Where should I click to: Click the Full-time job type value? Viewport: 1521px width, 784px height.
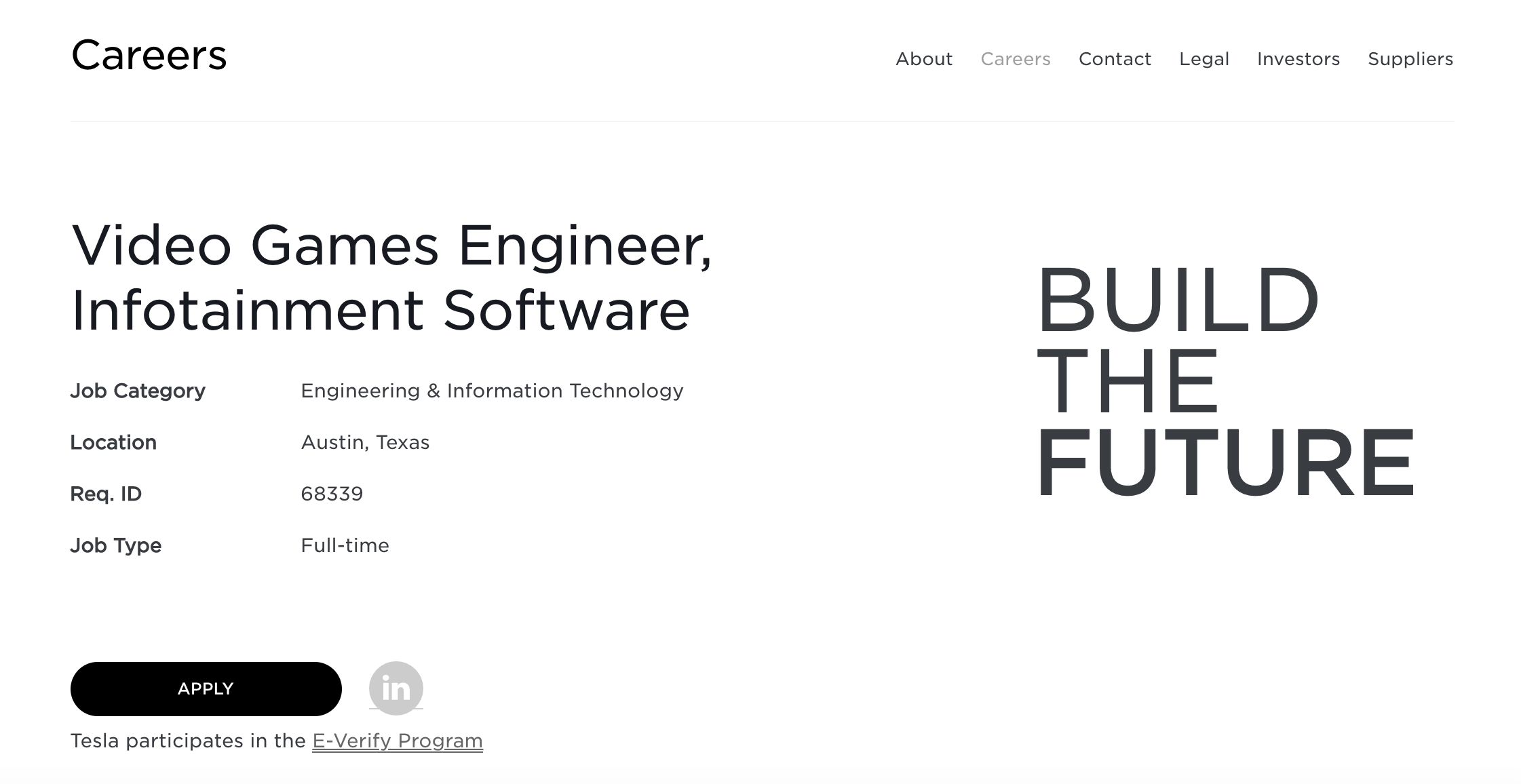click(x=345, y=545)
